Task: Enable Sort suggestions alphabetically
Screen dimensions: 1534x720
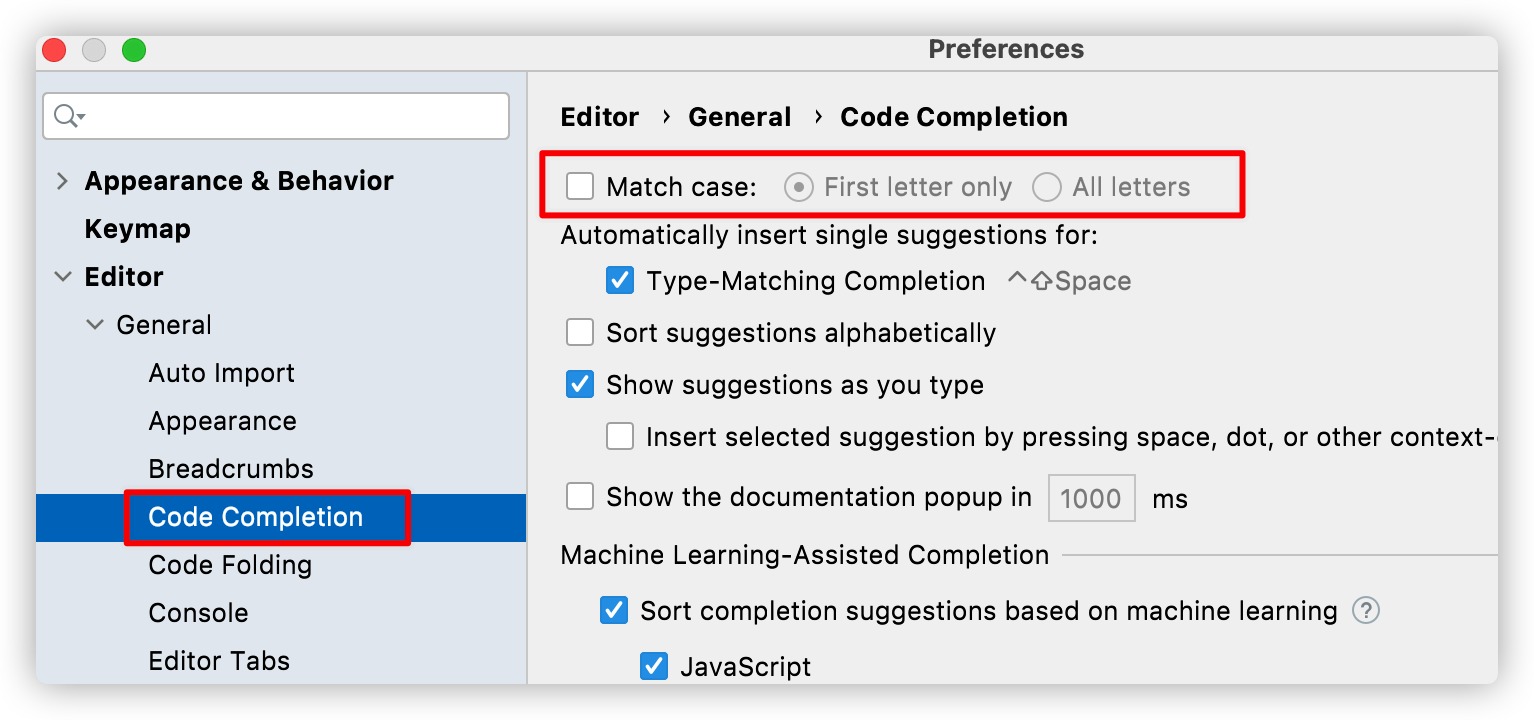Action: pos(580,332)
